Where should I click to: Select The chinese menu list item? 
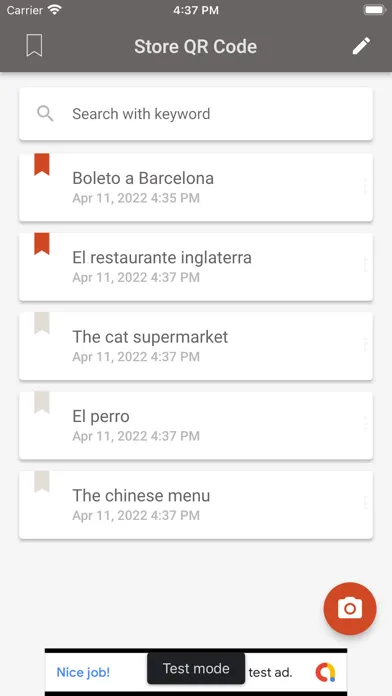196,505
